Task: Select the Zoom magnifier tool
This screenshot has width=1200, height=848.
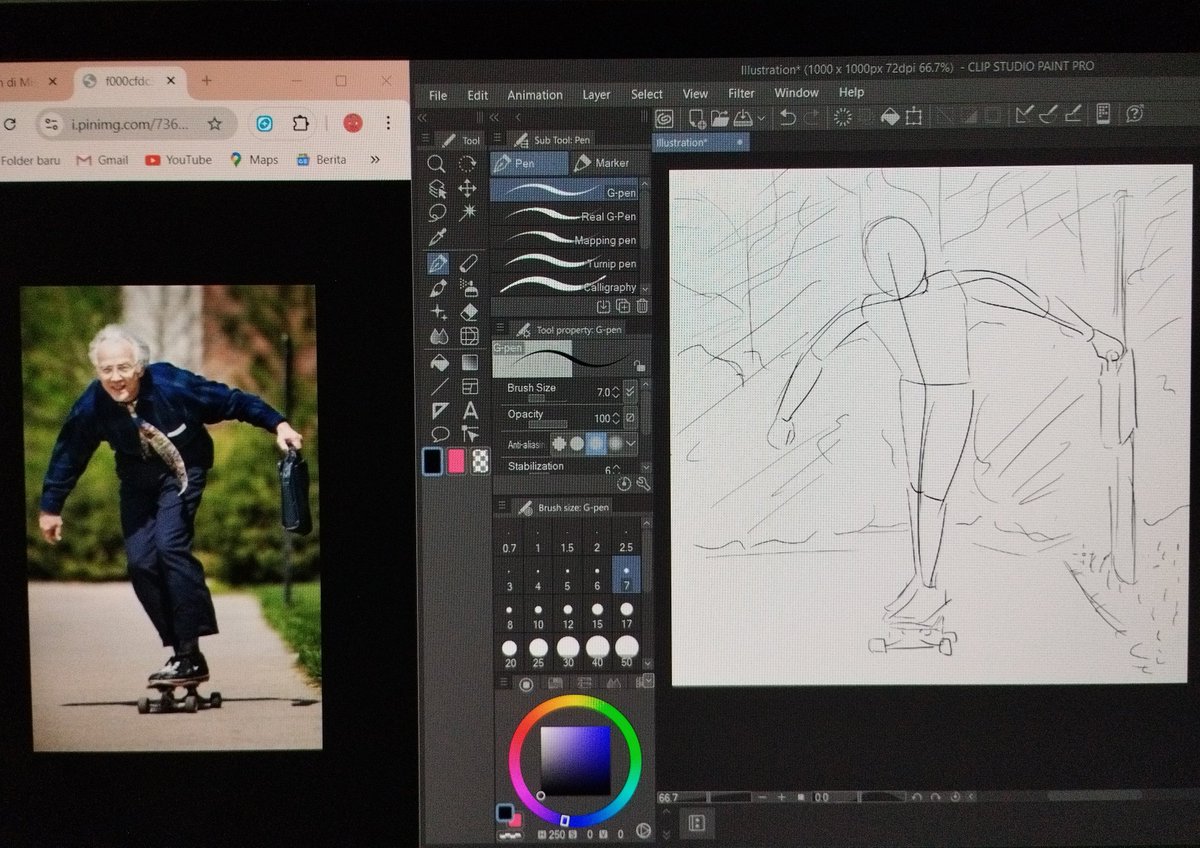Action: tap(436, 164)
